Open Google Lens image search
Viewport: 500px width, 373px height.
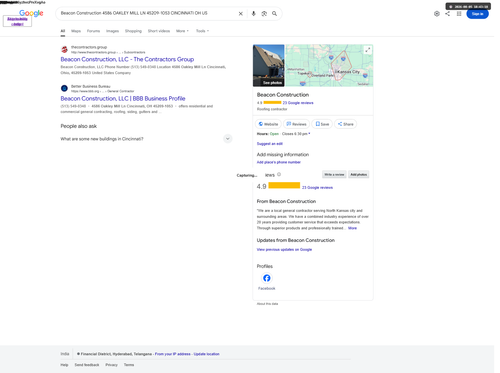[x=264, y=14]
